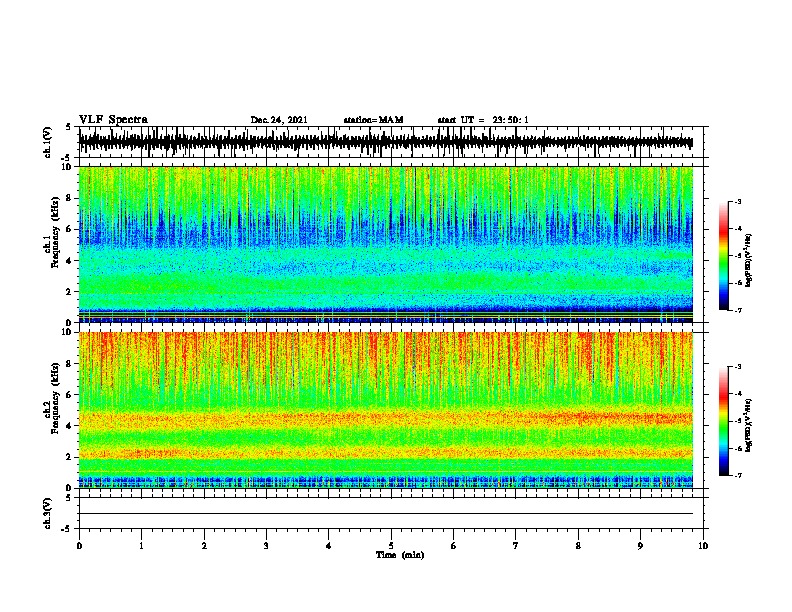Click the ch.1 color scale bar
Screen dimensions: 792x612
pyautogui.click(x=724, y=256)
